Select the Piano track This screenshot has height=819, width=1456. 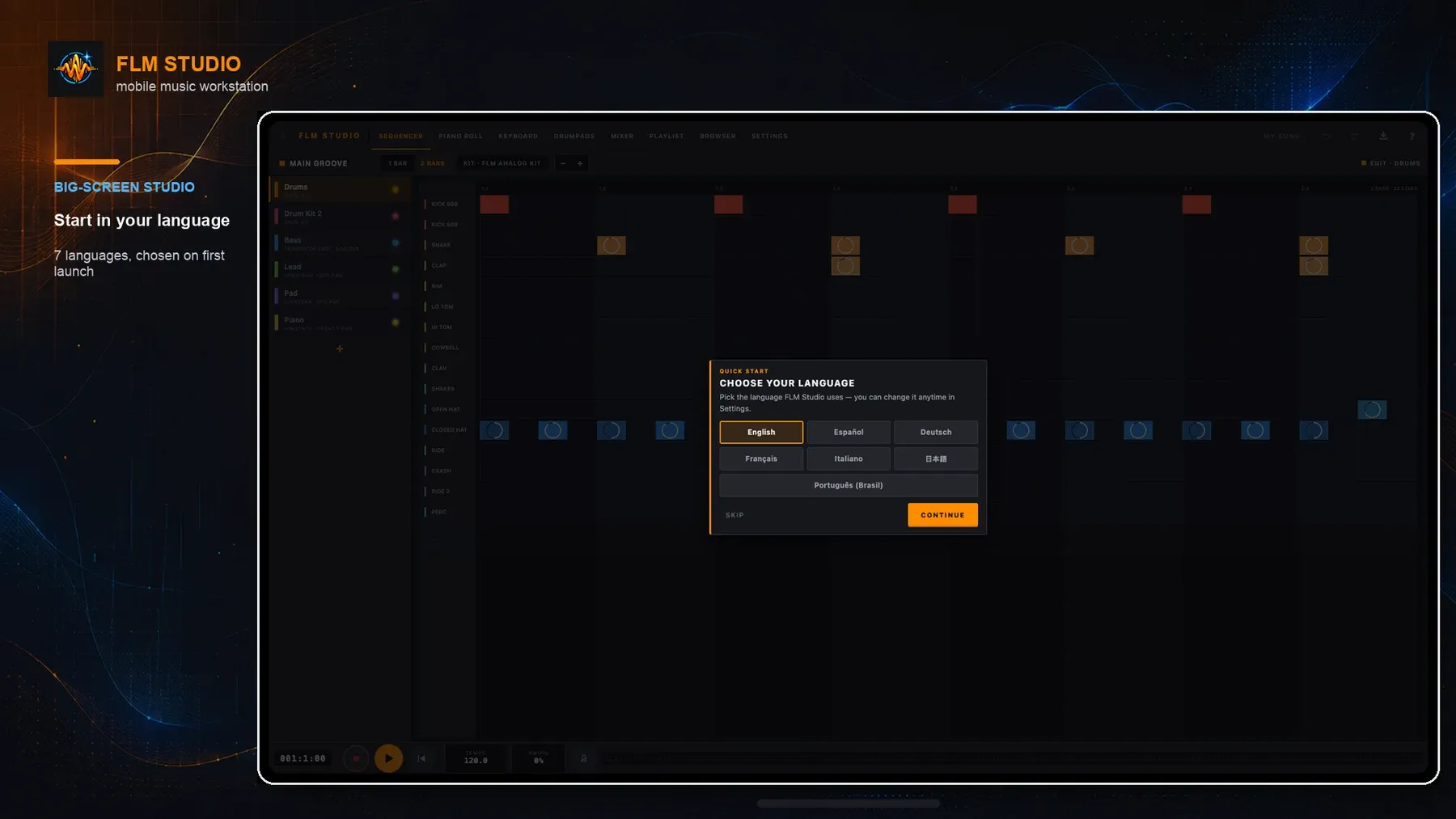[x=339, y=323]
